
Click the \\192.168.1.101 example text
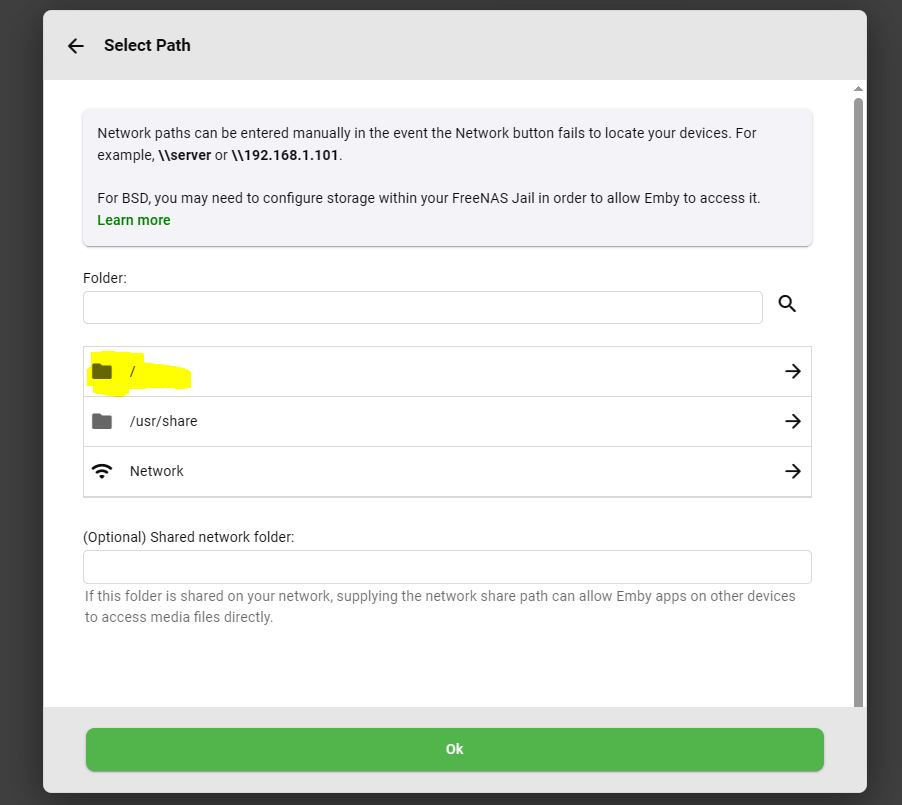coord(285,155)
